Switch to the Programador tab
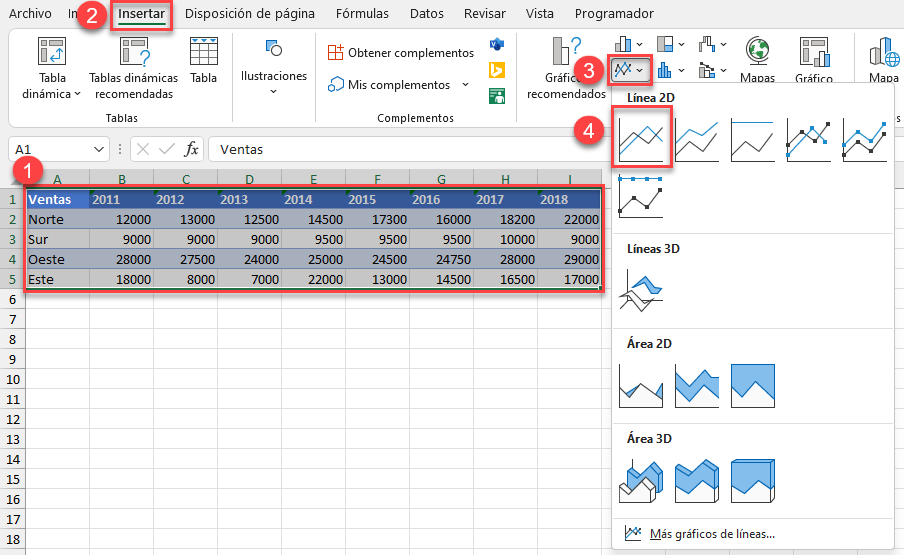This screenshot has height=555, width=904. [614, 13]
